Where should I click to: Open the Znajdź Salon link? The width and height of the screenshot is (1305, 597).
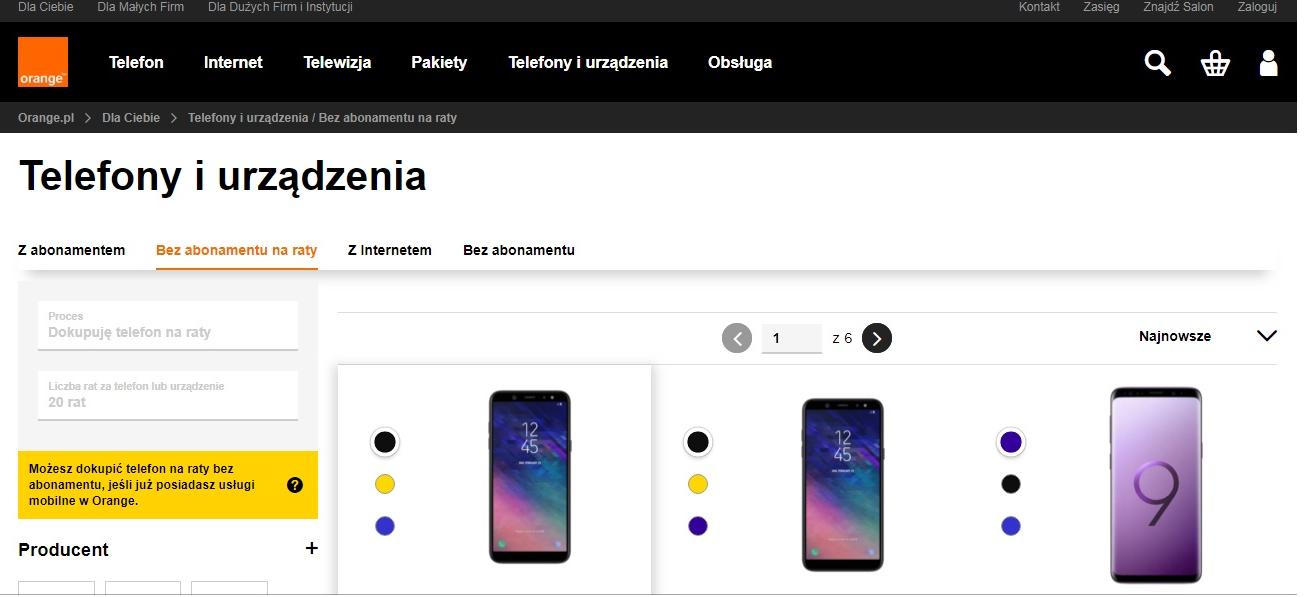pyautogui.click(x=1178, y=7)
